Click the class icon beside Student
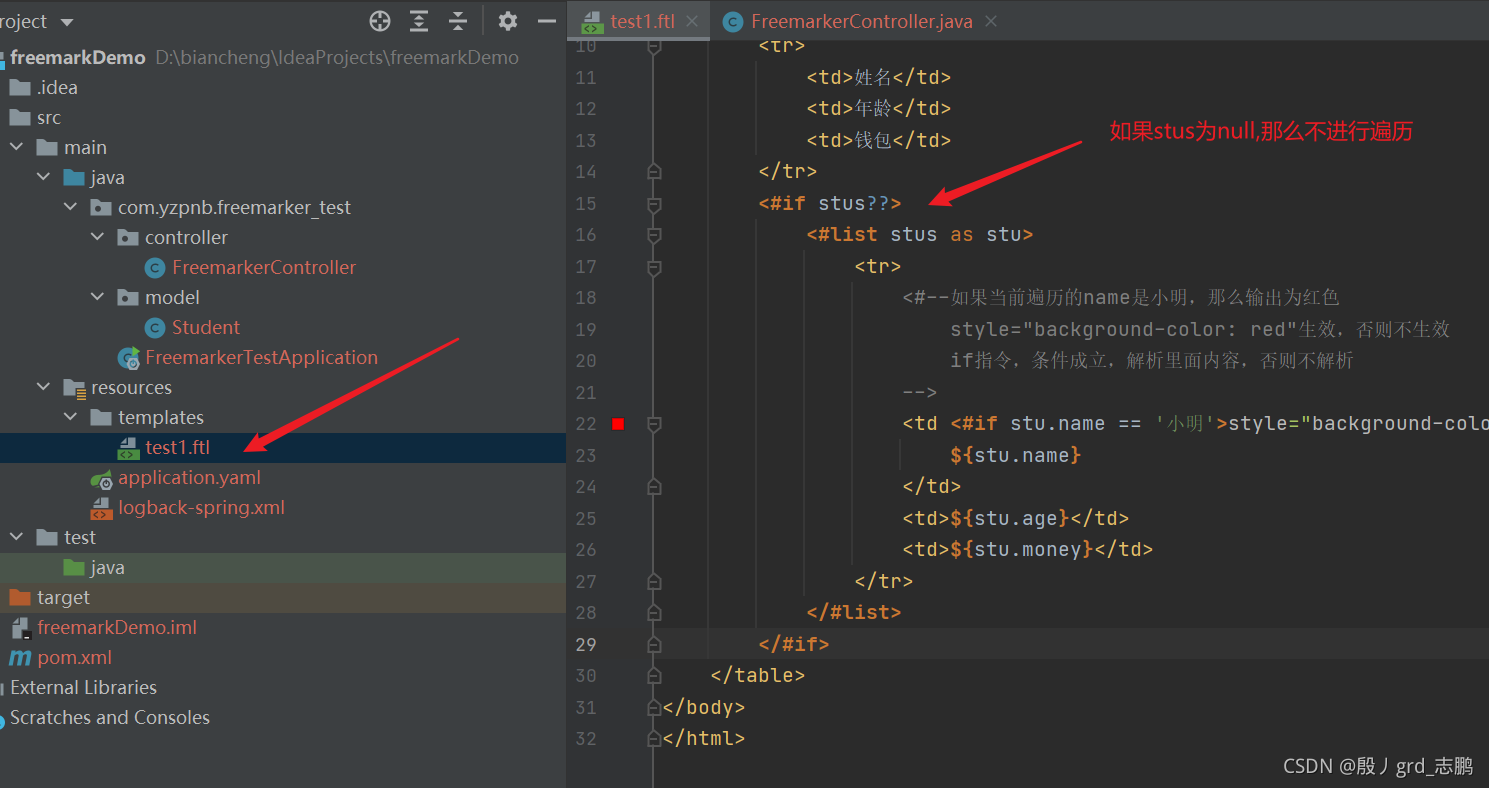 [155, 327]
